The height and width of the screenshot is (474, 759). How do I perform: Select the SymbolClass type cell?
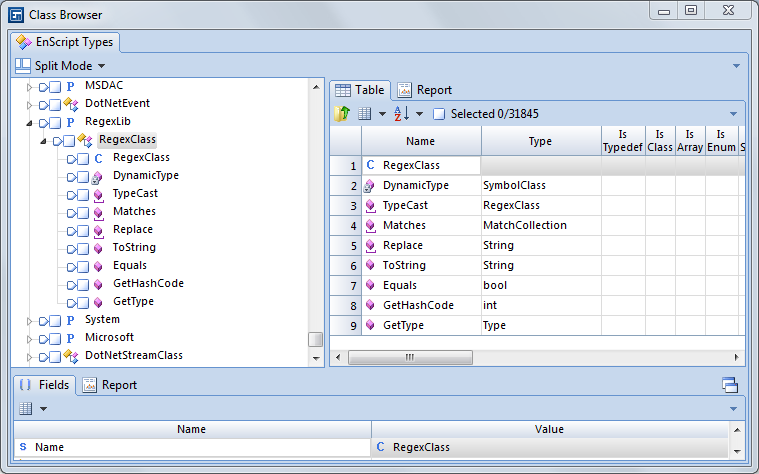(541, 185)
